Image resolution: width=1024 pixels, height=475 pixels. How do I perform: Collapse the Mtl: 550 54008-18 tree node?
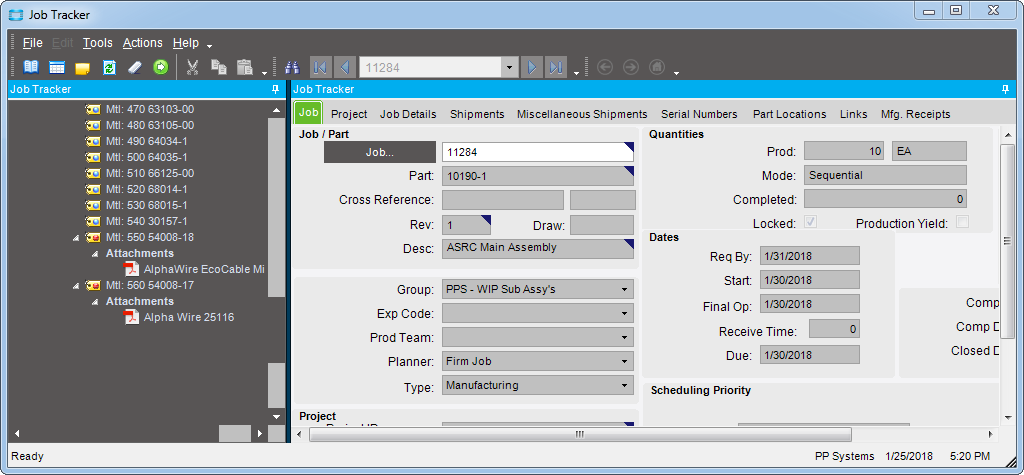(x=77, y=237)
